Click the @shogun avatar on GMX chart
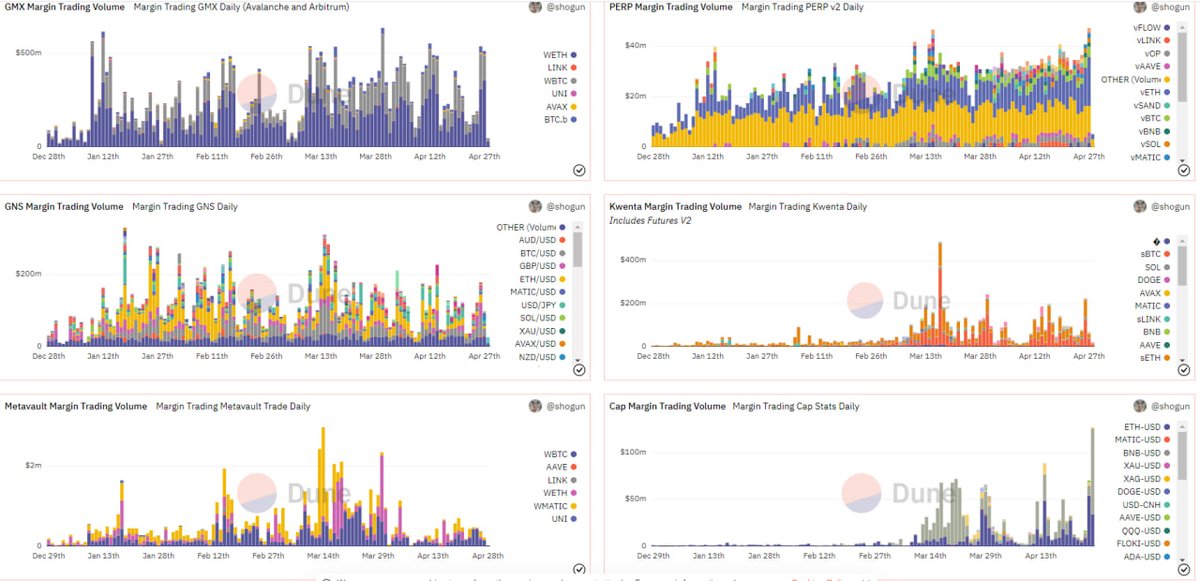The image size is (1200, 581). click(536, 8)
